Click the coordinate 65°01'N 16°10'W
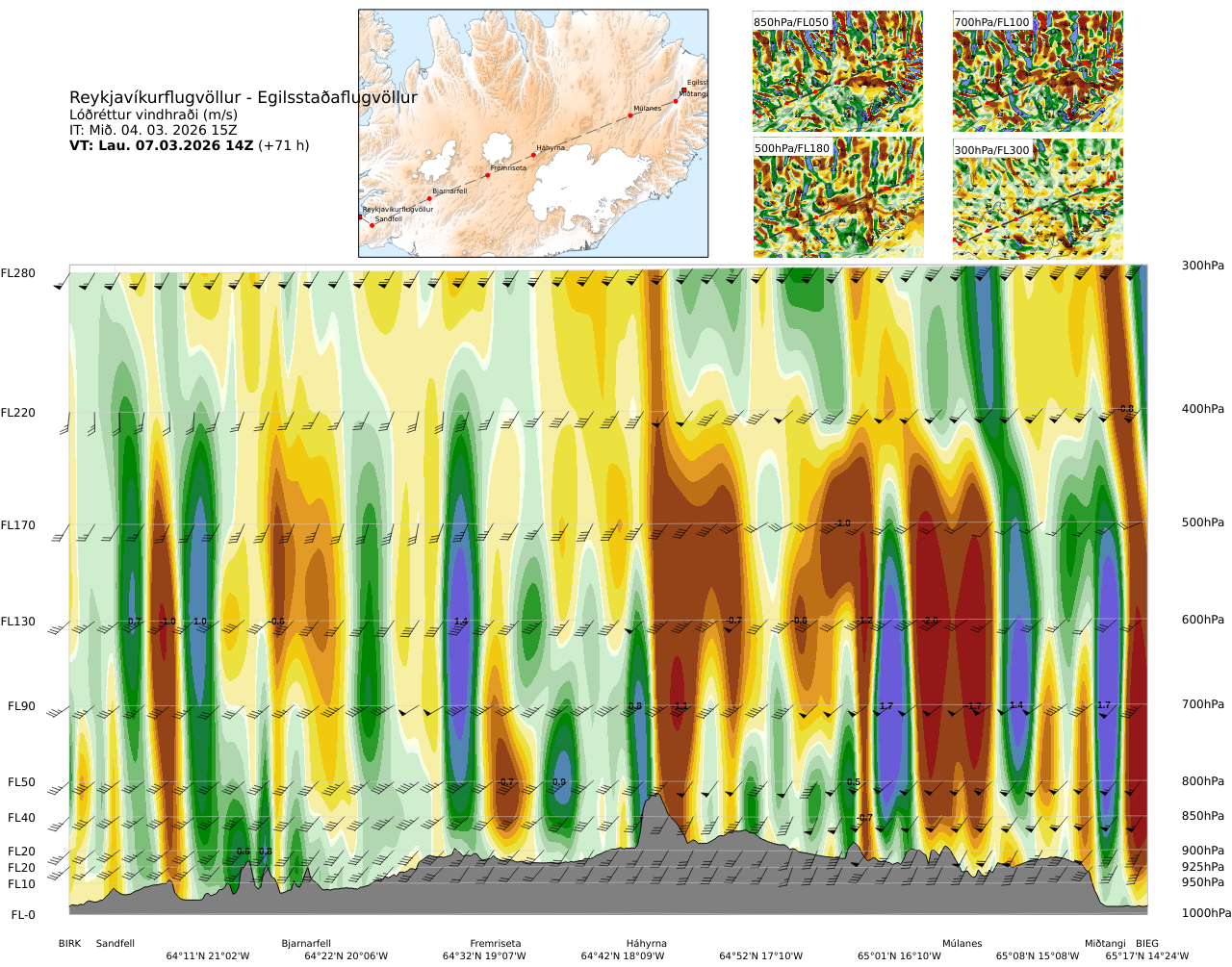The height and width of the screenshot is (967, 1232). (x=900, y=956)
